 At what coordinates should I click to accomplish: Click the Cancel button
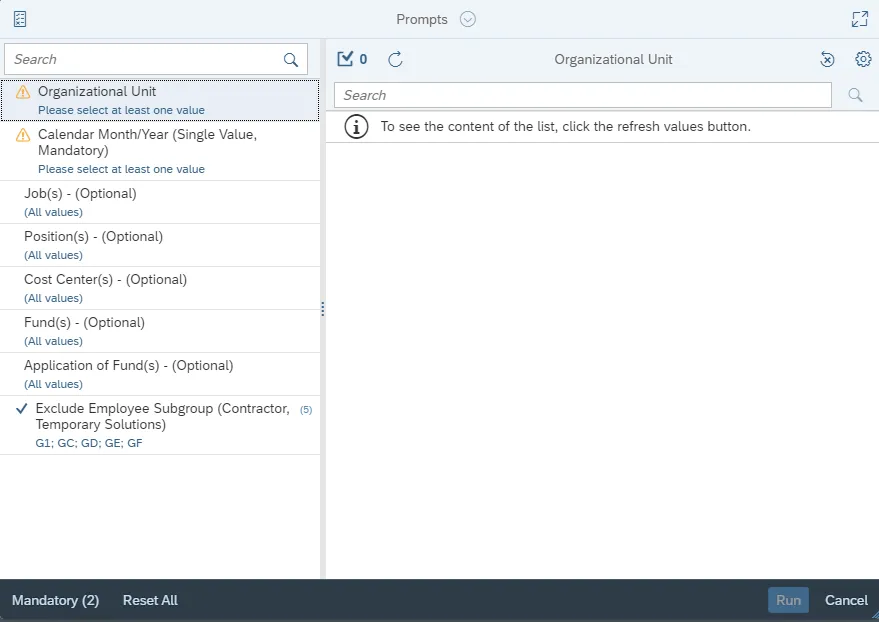pyautogui.click(x=846, y=600)
